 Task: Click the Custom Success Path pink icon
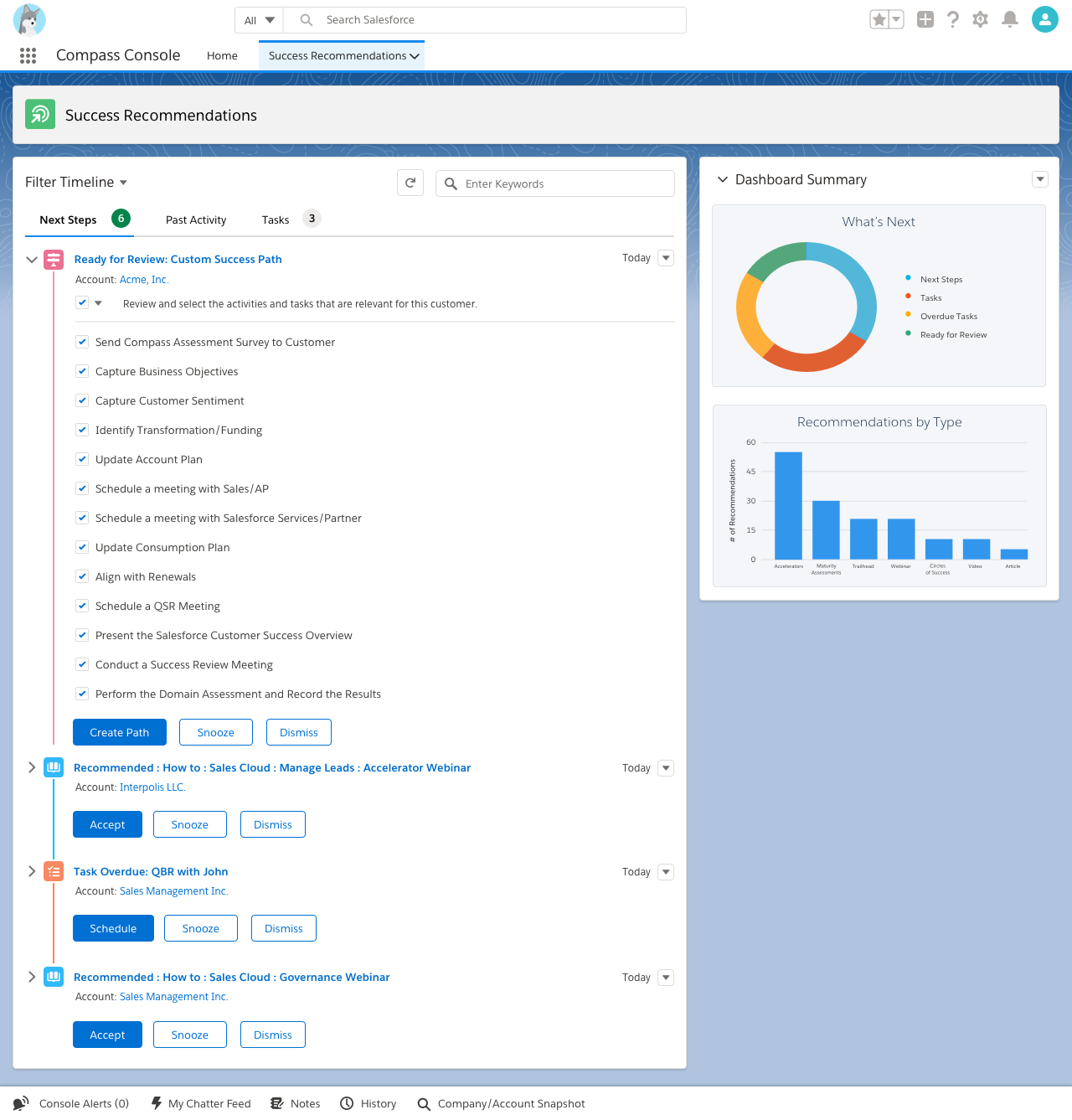[54, 260]
